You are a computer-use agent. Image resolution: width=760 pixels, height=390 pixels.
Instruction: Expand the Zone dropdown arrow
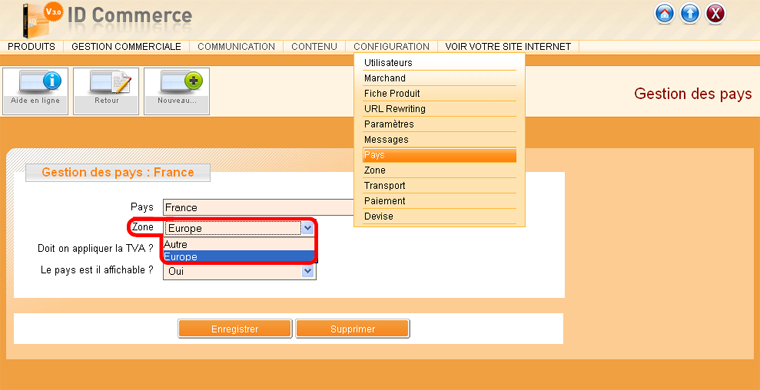pyautogui.click(x=308, y=228)
